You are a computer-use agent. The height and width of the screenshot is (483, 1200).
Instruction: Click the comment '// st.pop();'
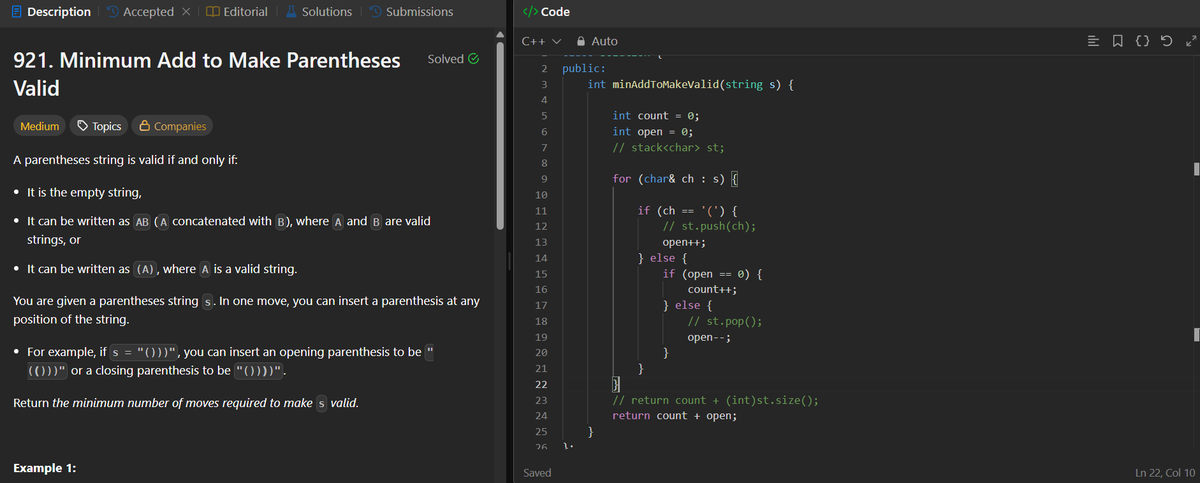coord(725,321)
